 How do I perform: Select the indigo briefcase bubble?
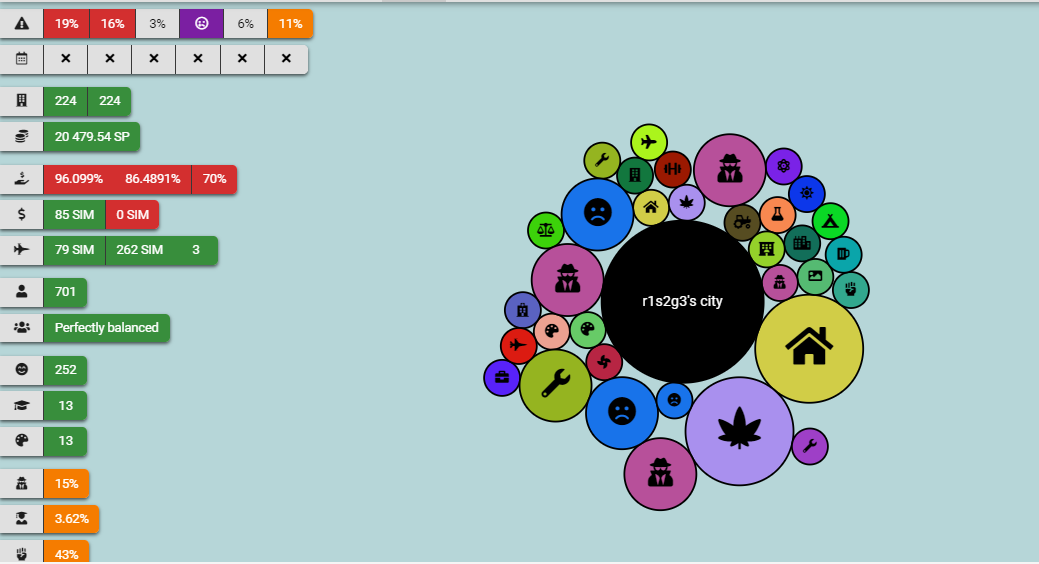502,378
